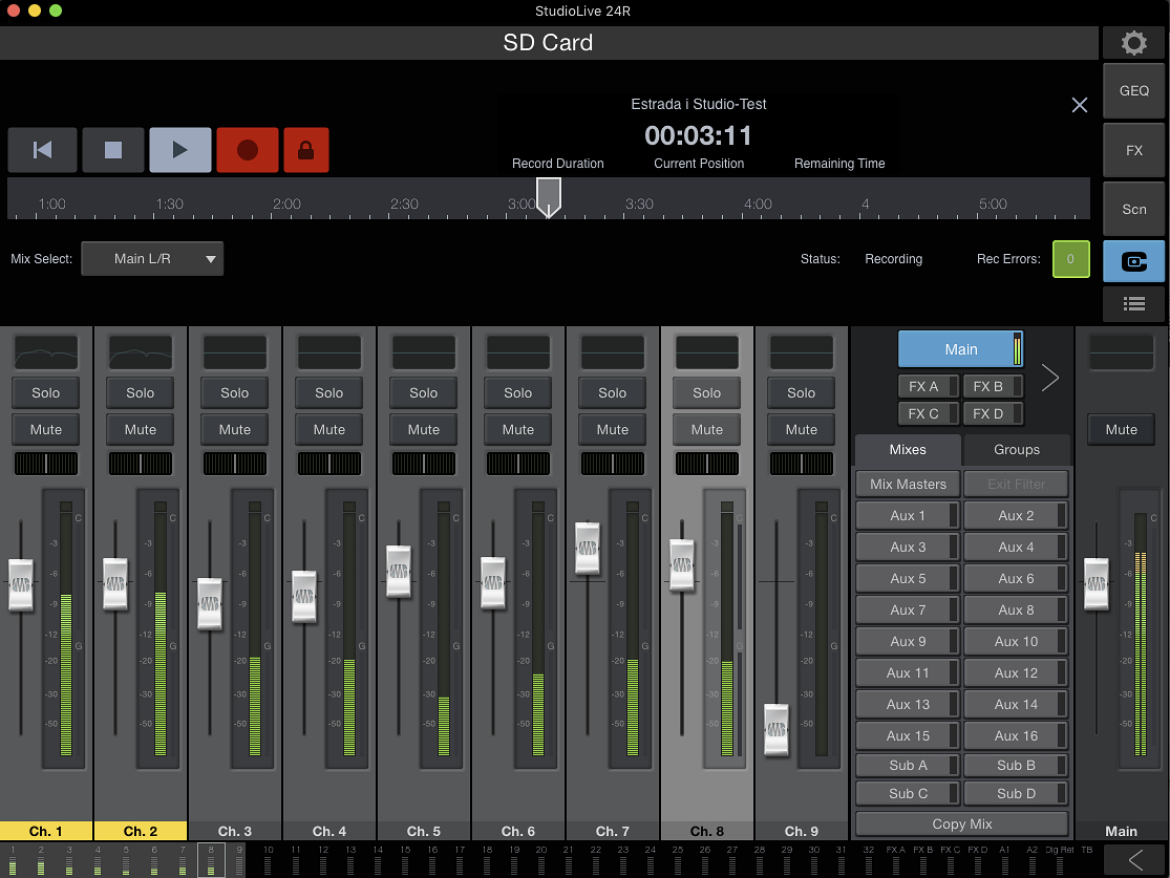Click the Main output fader handle
This screenshot has height=878, width=1170.
pos(1096,583)
